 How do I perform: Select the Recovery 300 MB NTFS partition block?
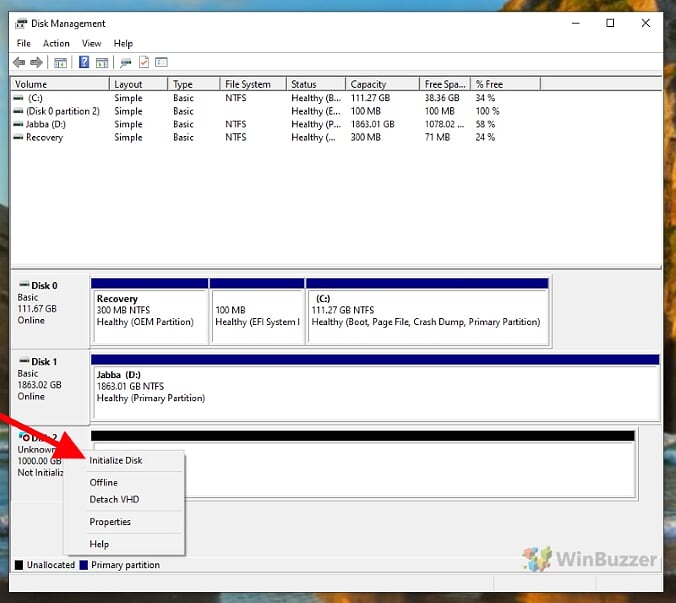[x=150, y=312]
